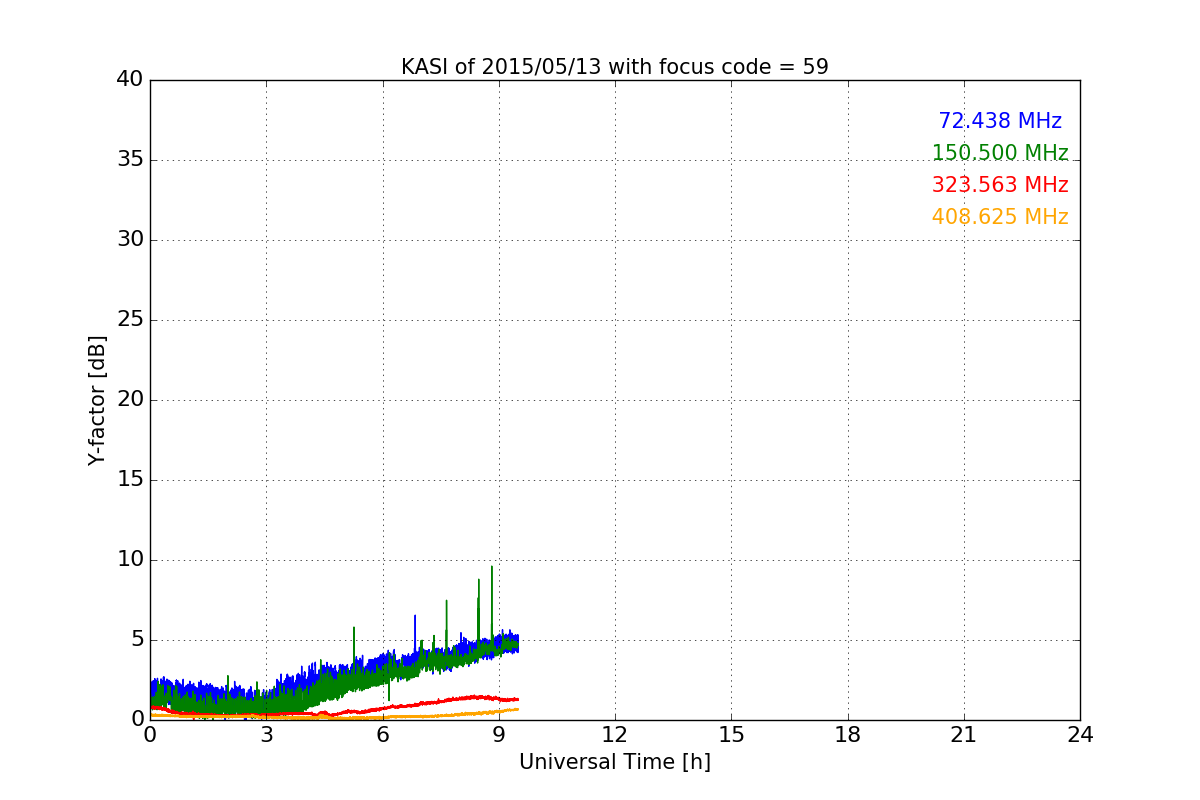Click x-axis tick label 18
The height and width of the screenshot is (800, 1200).
tap(847, 734)
